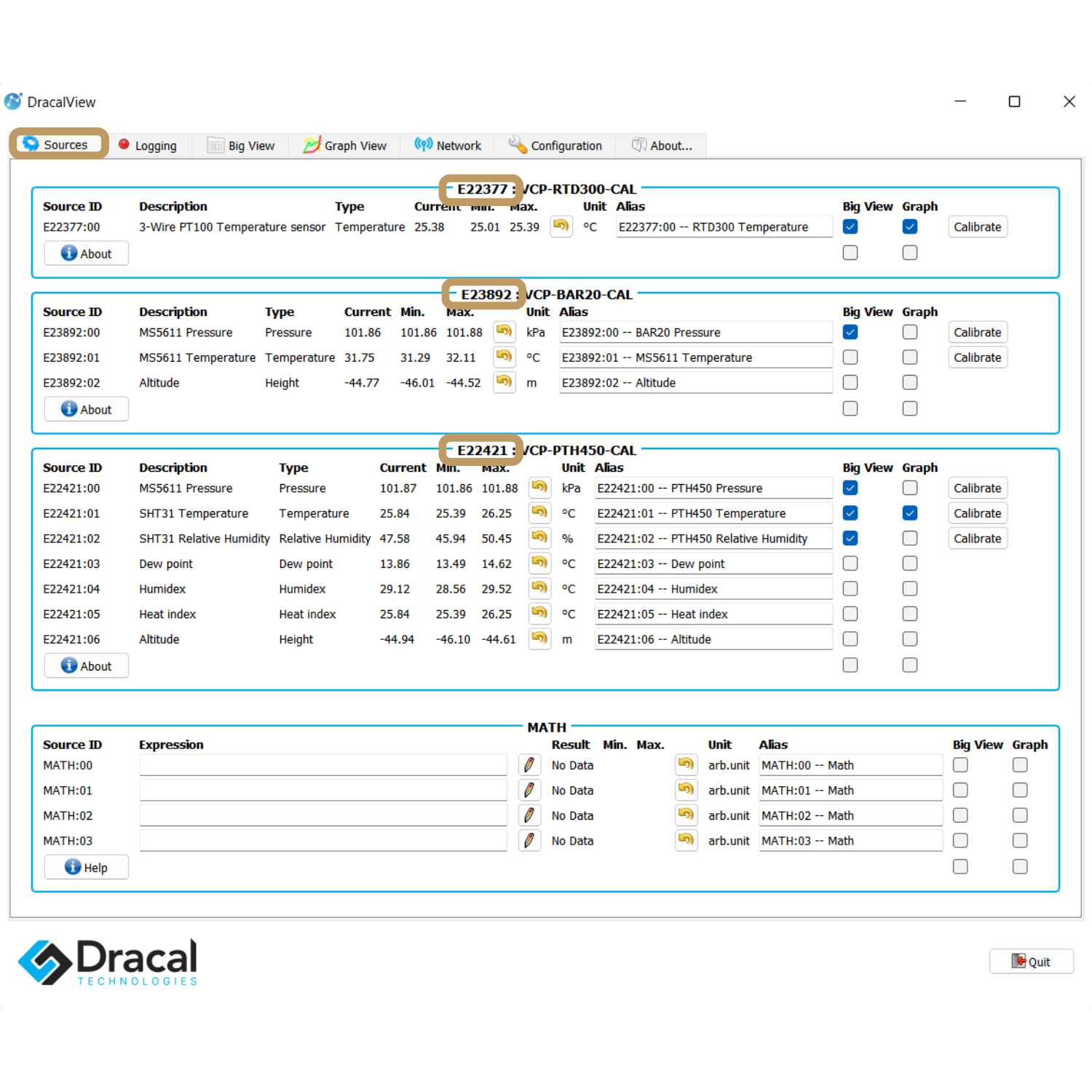Reset min/max for E23892:02 Altitude
This screenshot has height=1092, width=1092.
click(x=504, y=382)
